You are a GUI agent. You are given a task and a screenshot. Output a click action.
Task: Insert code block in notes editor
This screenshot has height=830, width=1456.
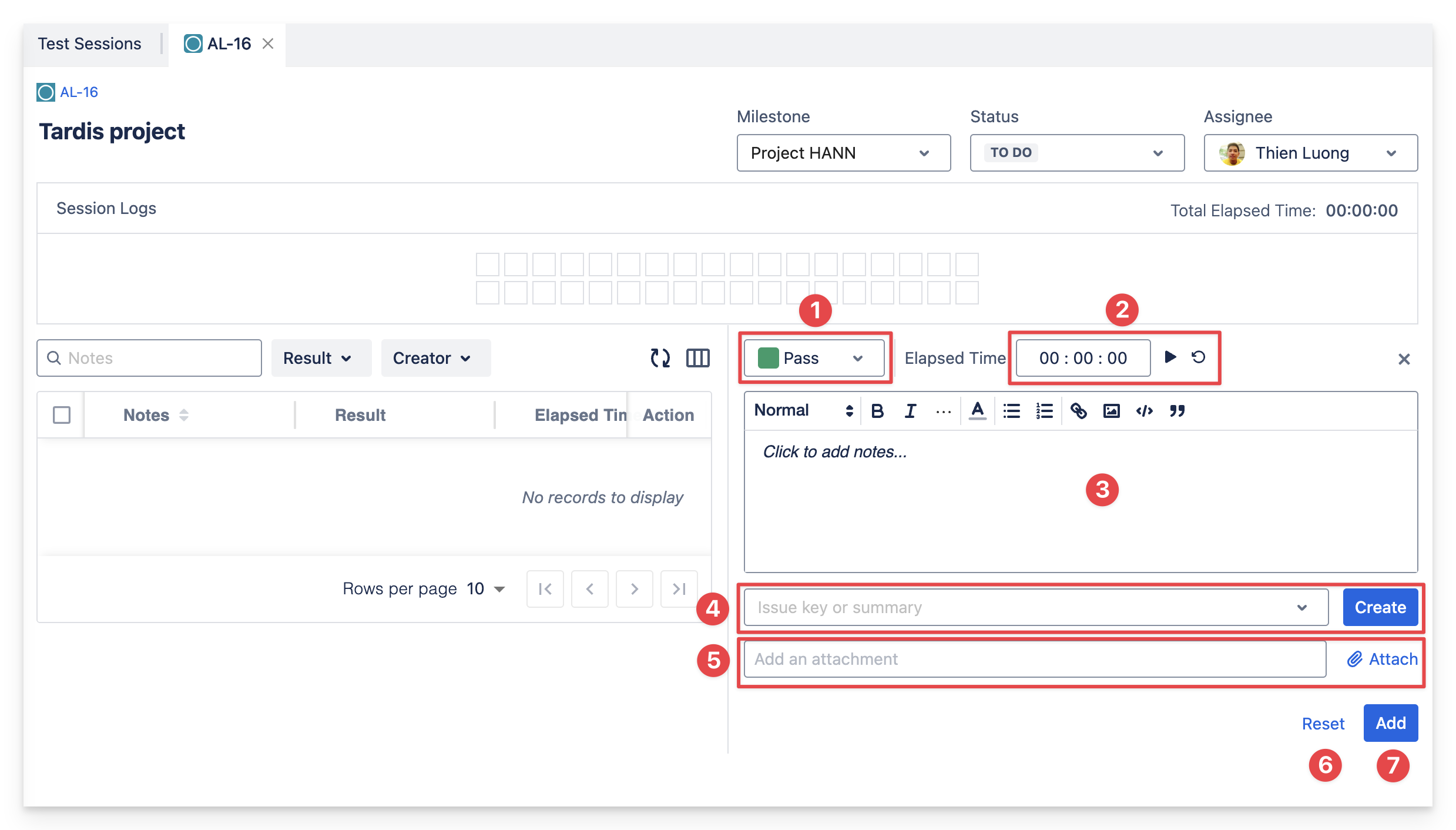1144,411
